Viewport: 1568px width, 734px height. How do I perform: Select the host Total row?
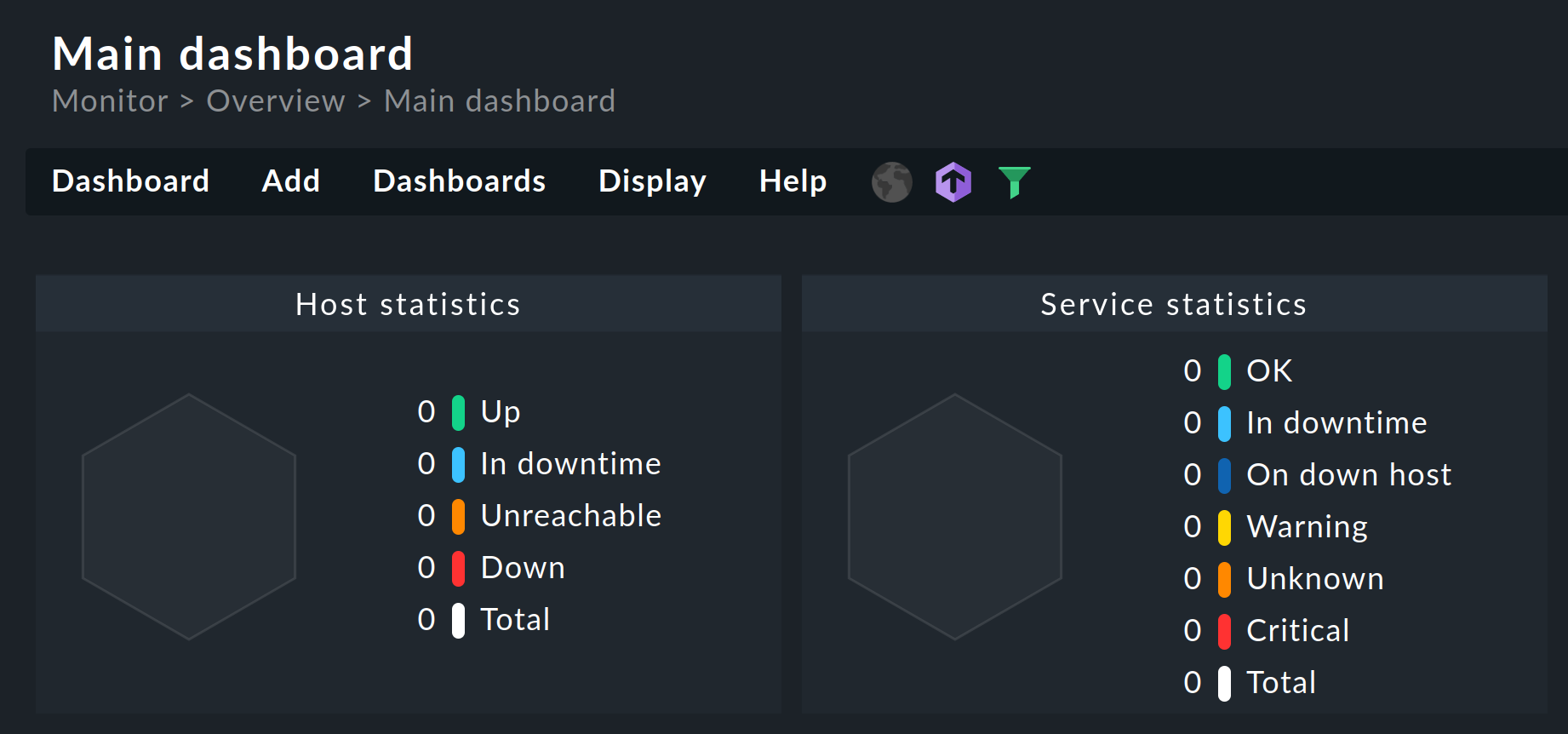(484, 620)
